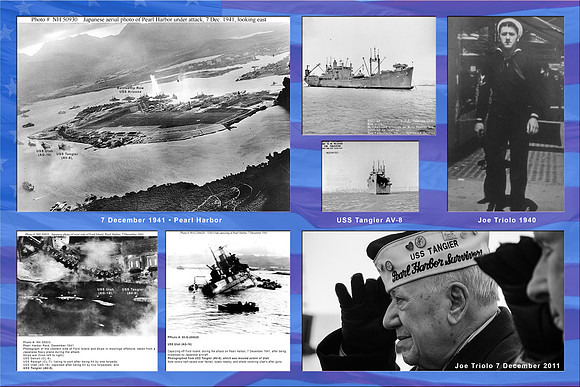The height and width of the screenshot is (387, 580).
Task: Click the Pearl Harbor aerial attack photo
Action: pos(154,114)
